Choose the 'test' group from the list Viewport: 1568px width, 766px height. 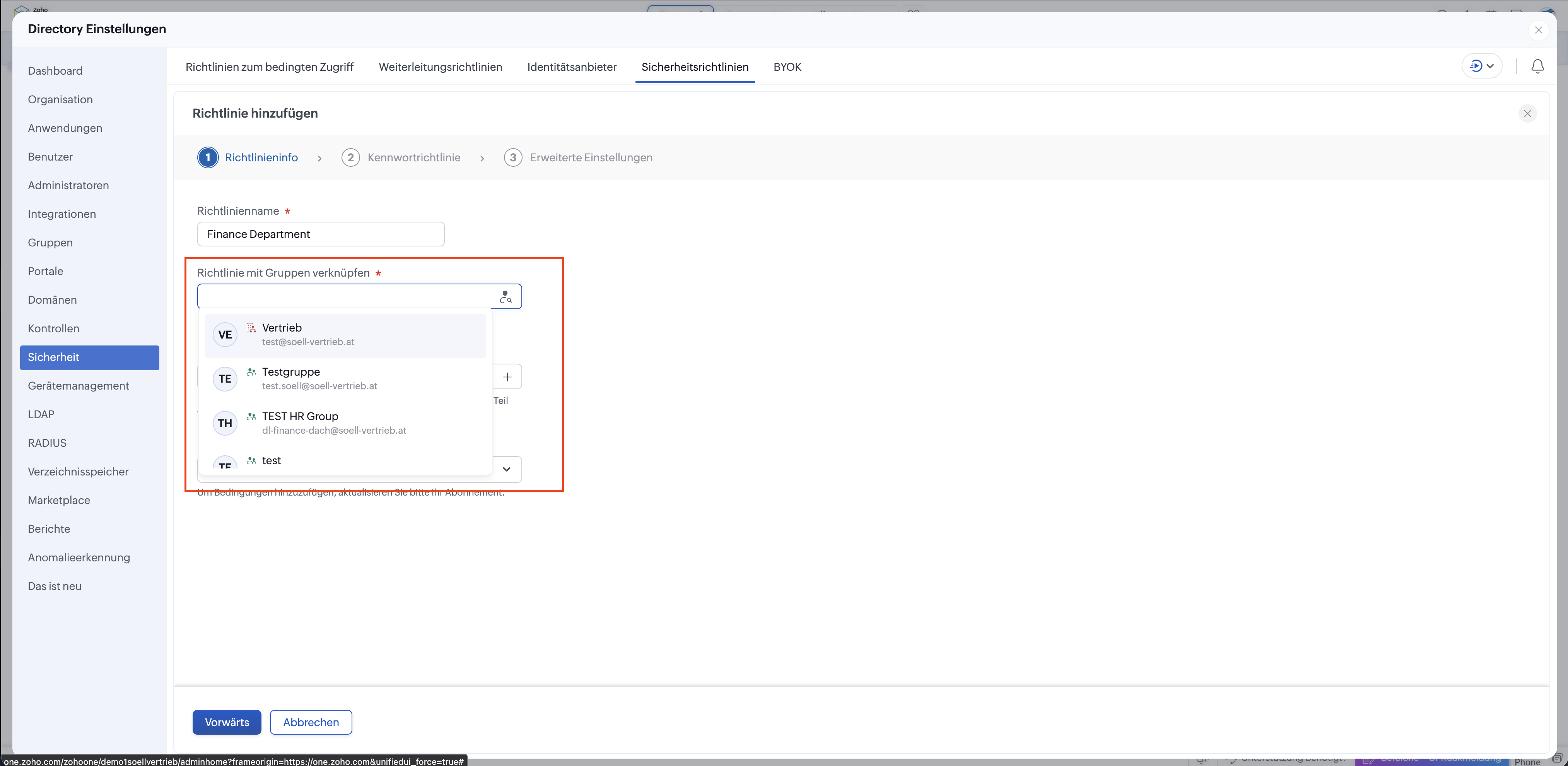pyautogui.click(x=272, y=461)
